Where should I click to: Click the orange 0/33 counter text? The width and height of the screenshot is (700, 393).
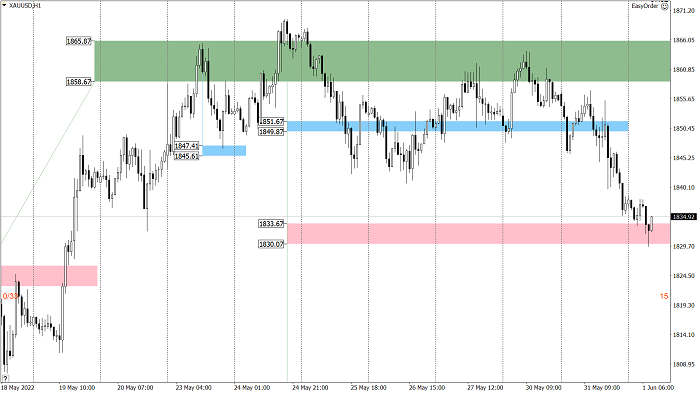11,296
